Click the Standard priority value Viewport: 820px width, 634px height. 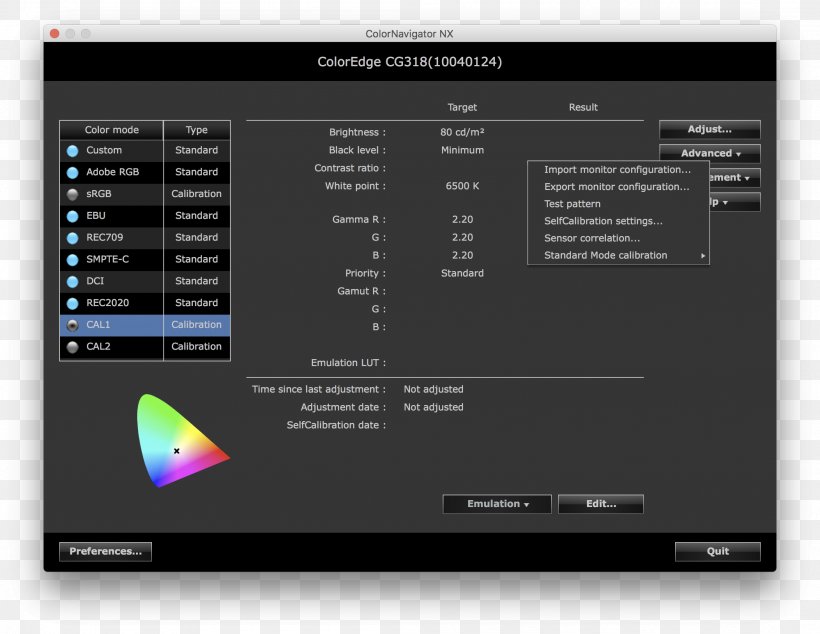[462, 273]
